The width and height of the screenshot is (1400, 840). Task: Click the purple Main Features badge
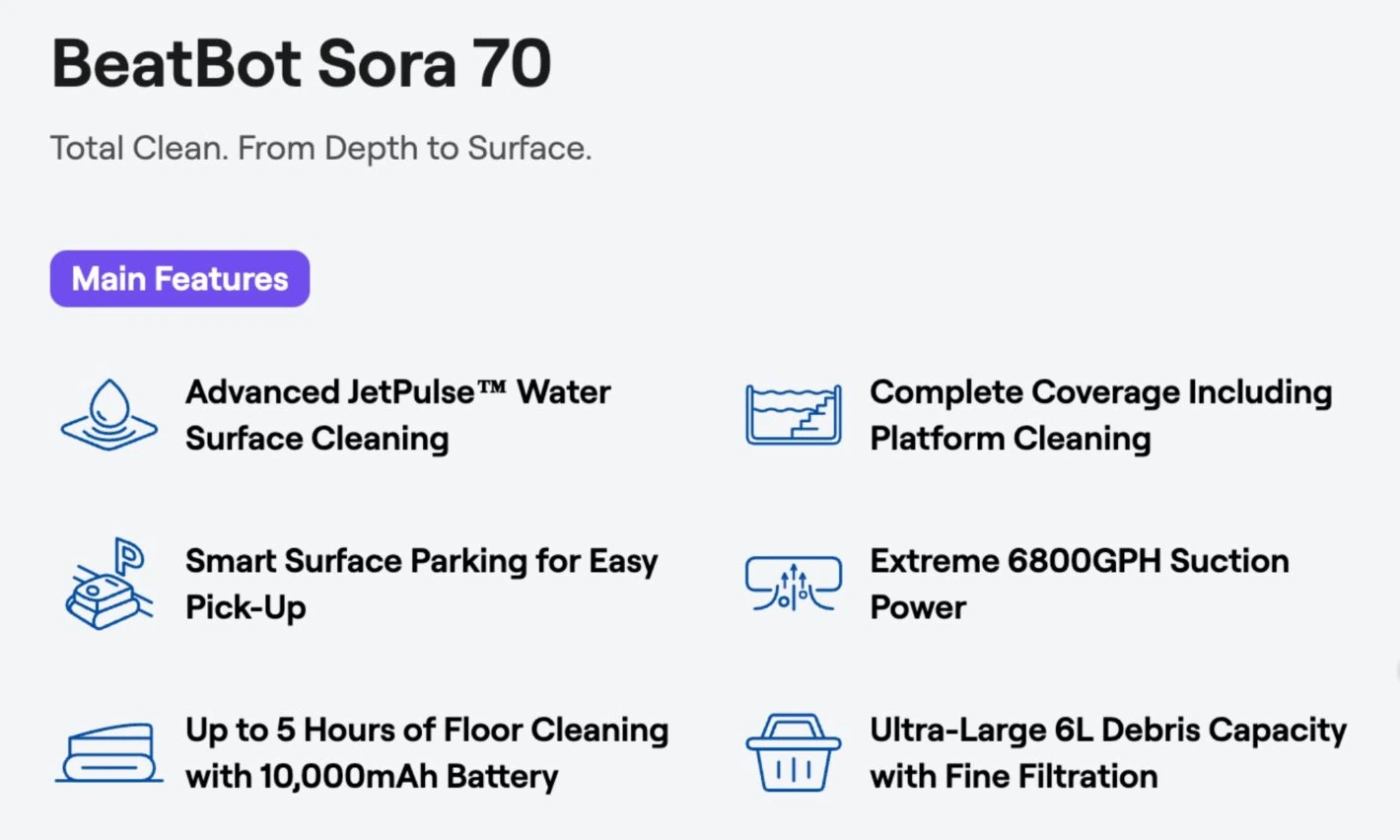[x=179, y=279]
